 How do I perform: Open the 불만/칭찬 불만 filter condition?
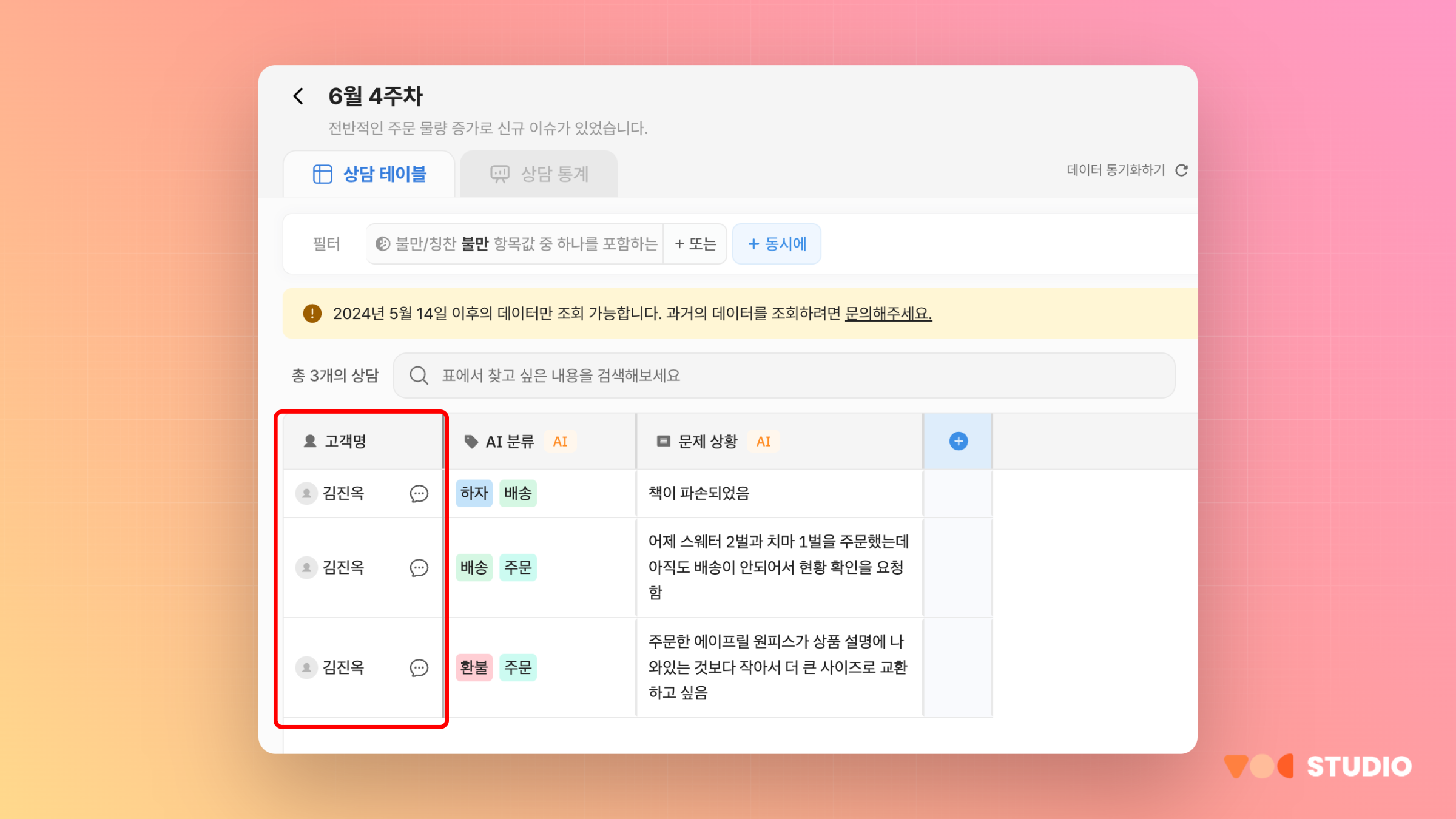pyautogui.click(x=516, y=244)
